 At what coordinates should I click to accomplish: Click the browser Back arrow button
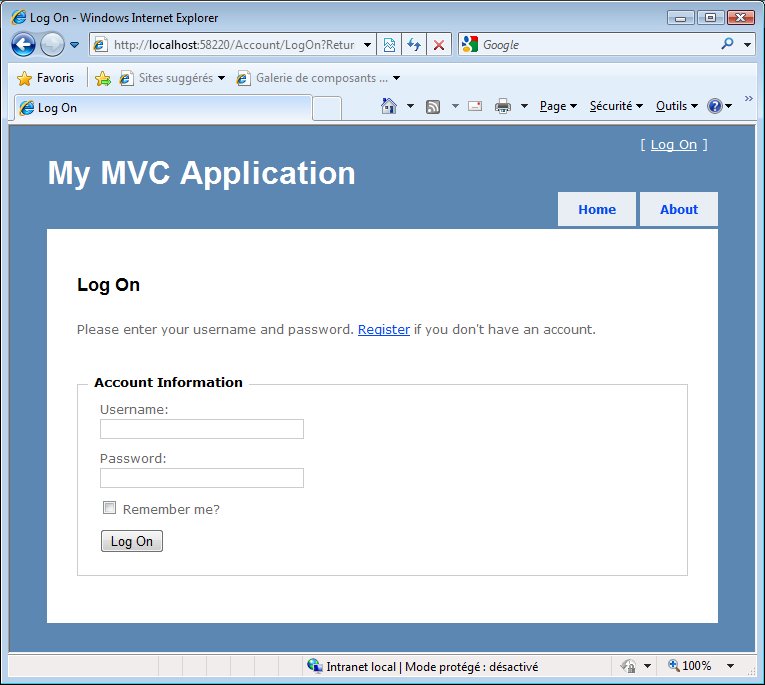pos(23,45)
